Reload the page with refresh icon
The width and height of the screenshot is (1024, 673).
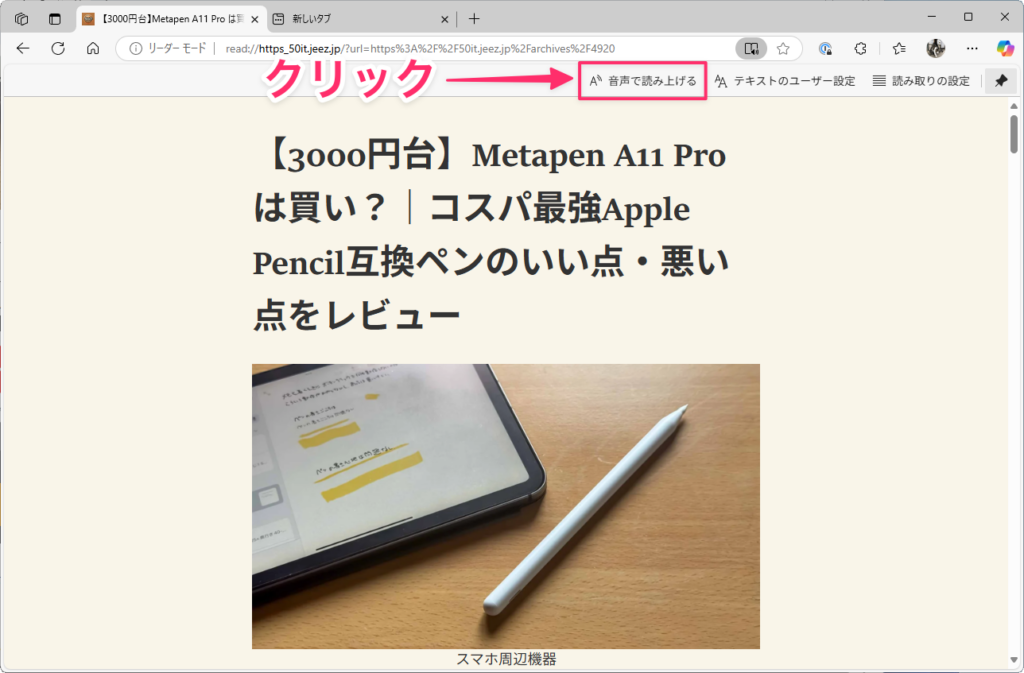point(58,48)
